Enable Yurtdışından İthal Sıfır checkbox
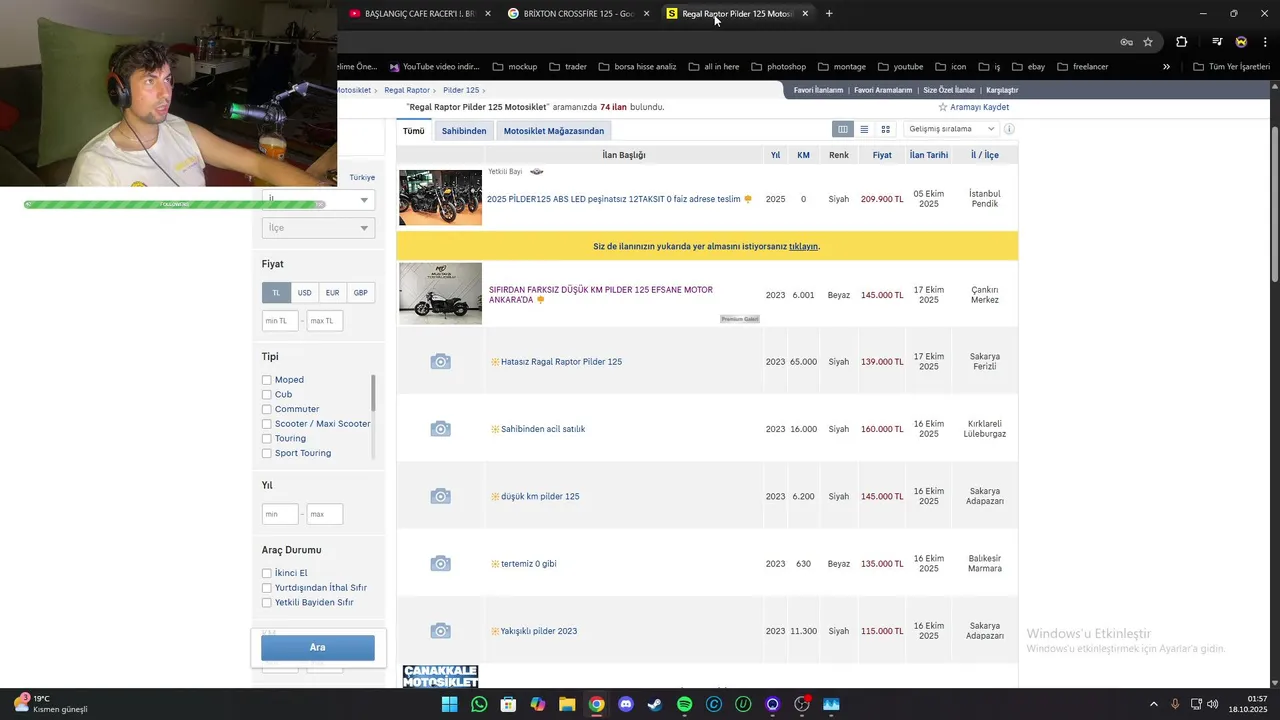1280x720 pixels. point(267,588)
